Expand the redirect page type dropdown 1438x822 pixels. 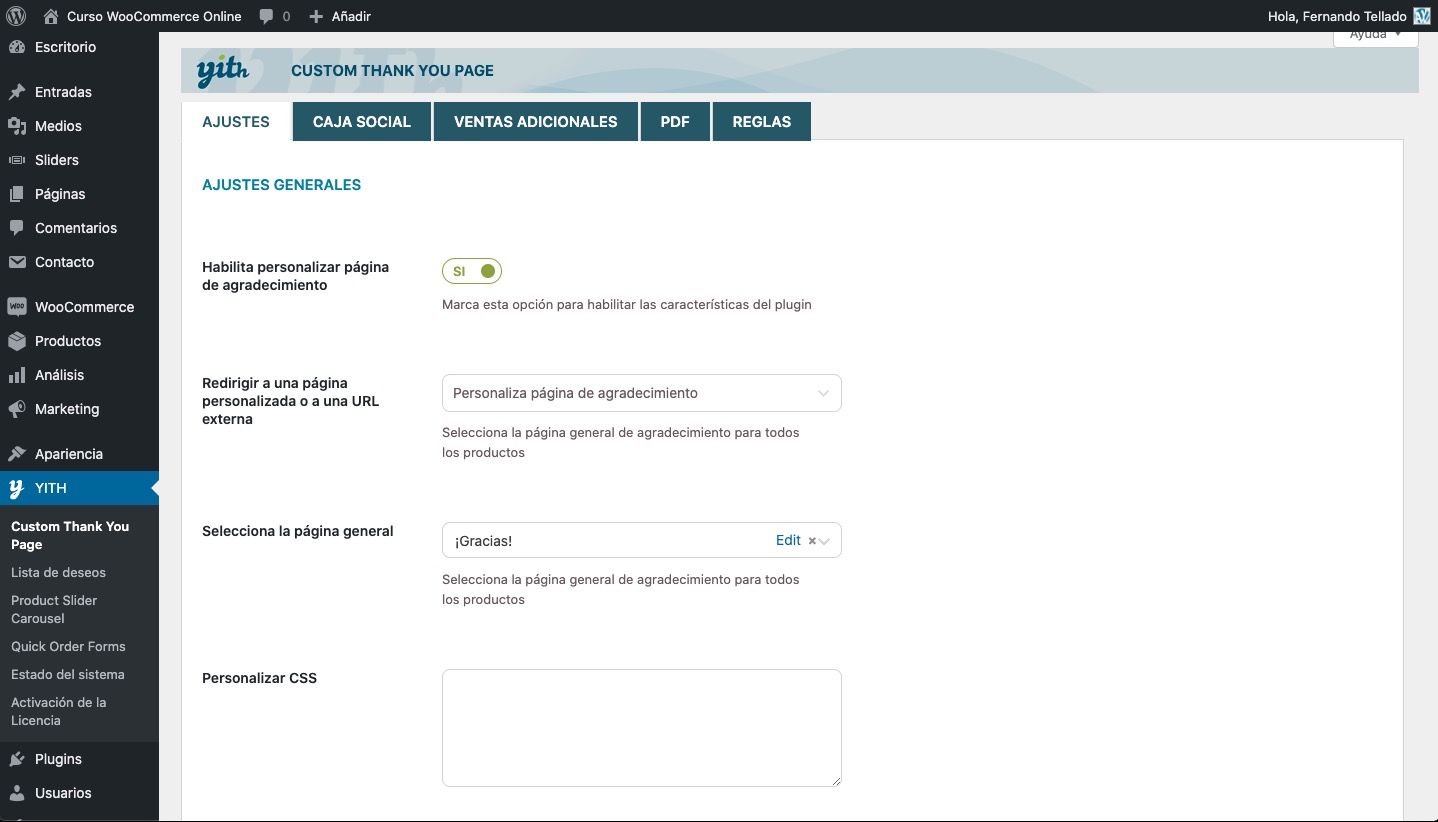[x=641, y=393]
